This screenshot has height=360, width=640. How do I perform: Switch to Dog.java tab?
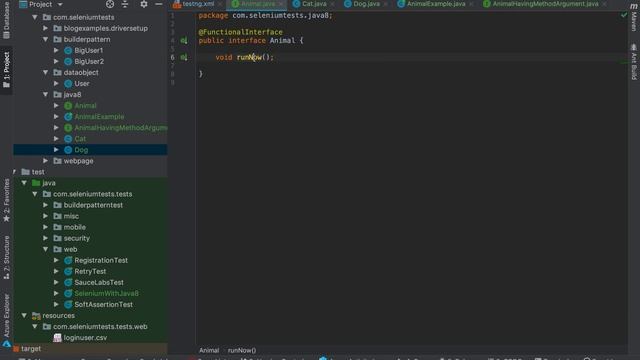pyautogui.click(x=366, y=4)
